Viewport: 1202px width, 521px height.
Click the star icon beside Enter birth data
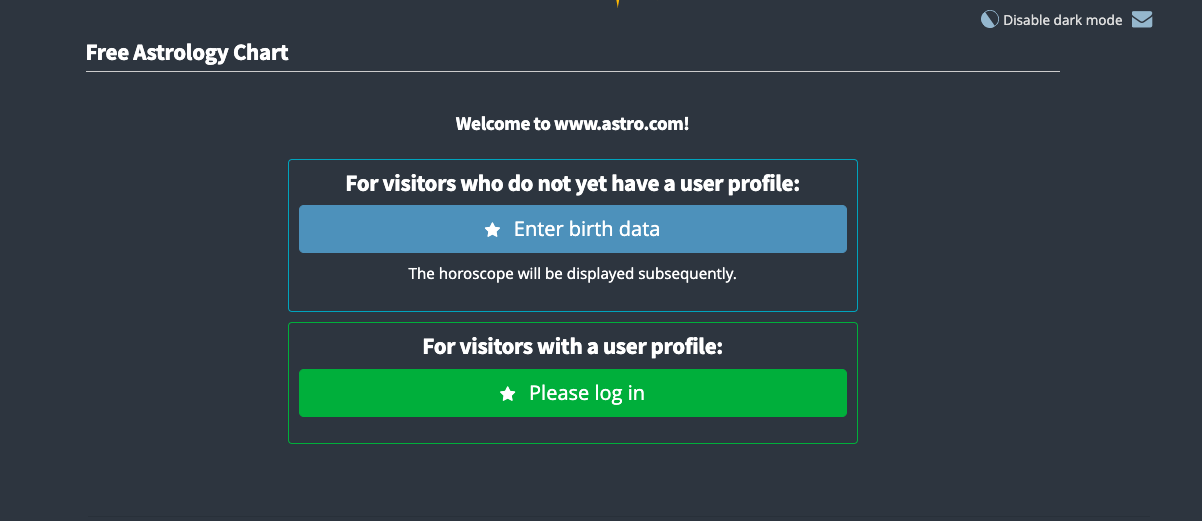[x=492, y=230]
